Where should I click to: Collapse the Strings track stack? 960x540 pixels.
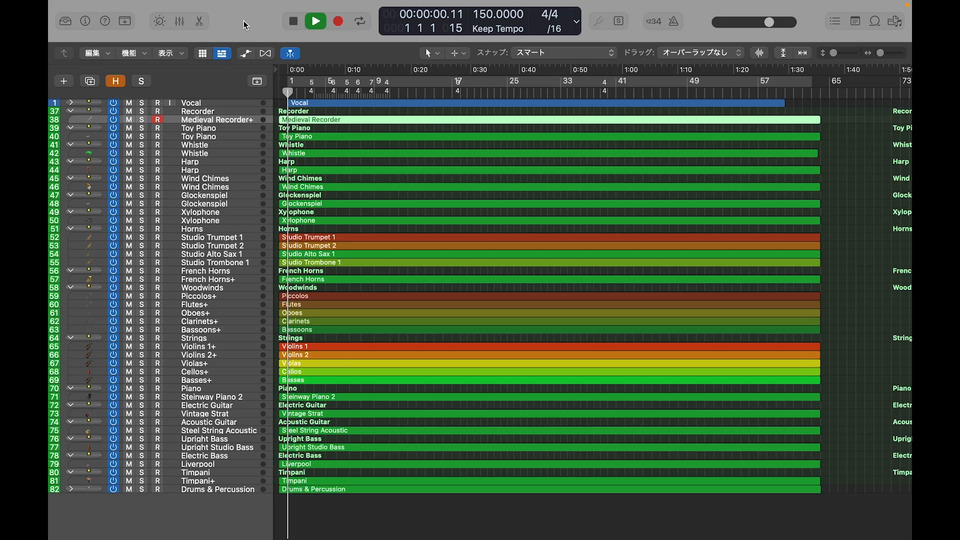pyautogui.click(x=70, y=338)
